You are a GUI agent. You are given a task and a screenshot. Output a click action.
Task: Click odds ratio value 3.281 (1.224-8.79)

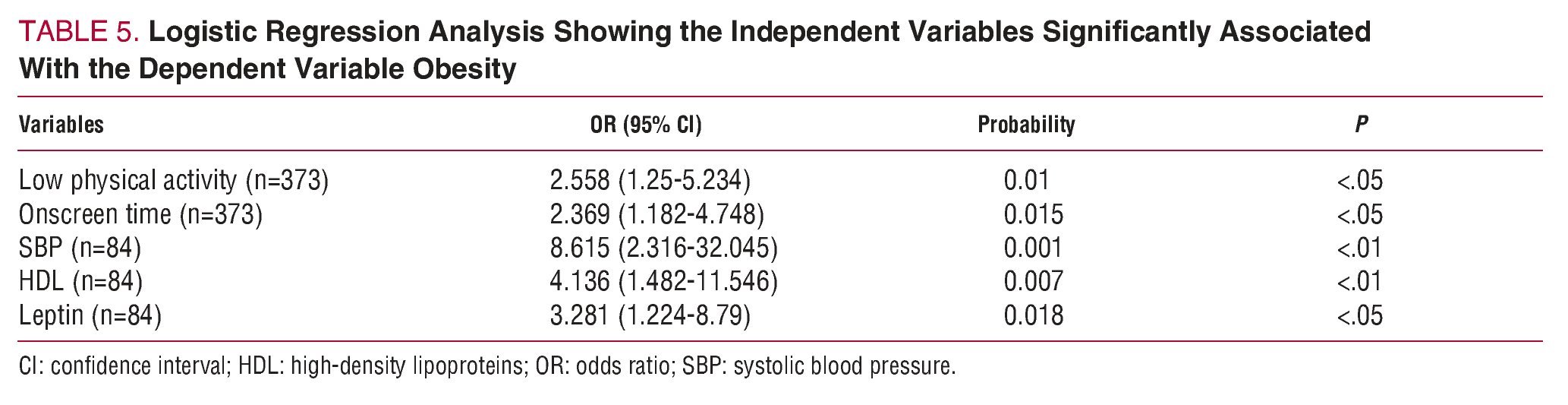650,315
